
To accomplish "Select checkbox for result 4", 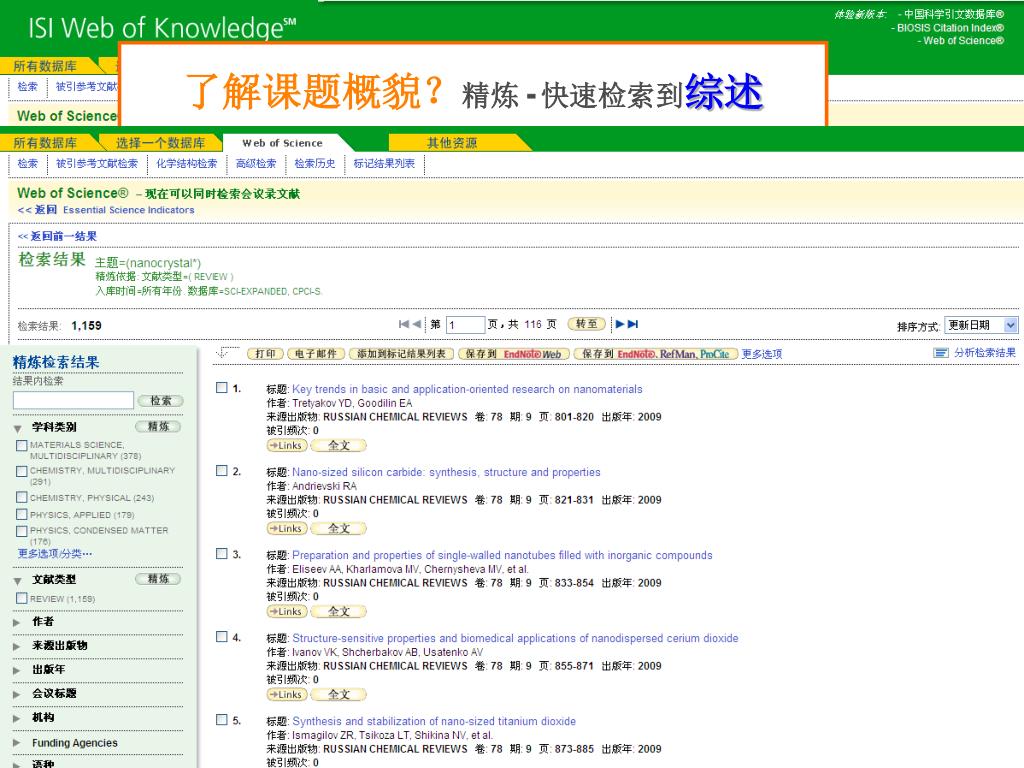I will tap(222, 637).
